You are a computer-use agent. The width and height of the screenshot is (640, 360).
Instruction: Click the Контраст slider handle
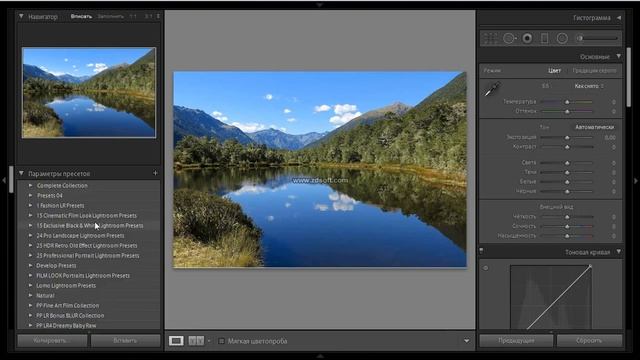pyautogui.click(x=567, y=147)
